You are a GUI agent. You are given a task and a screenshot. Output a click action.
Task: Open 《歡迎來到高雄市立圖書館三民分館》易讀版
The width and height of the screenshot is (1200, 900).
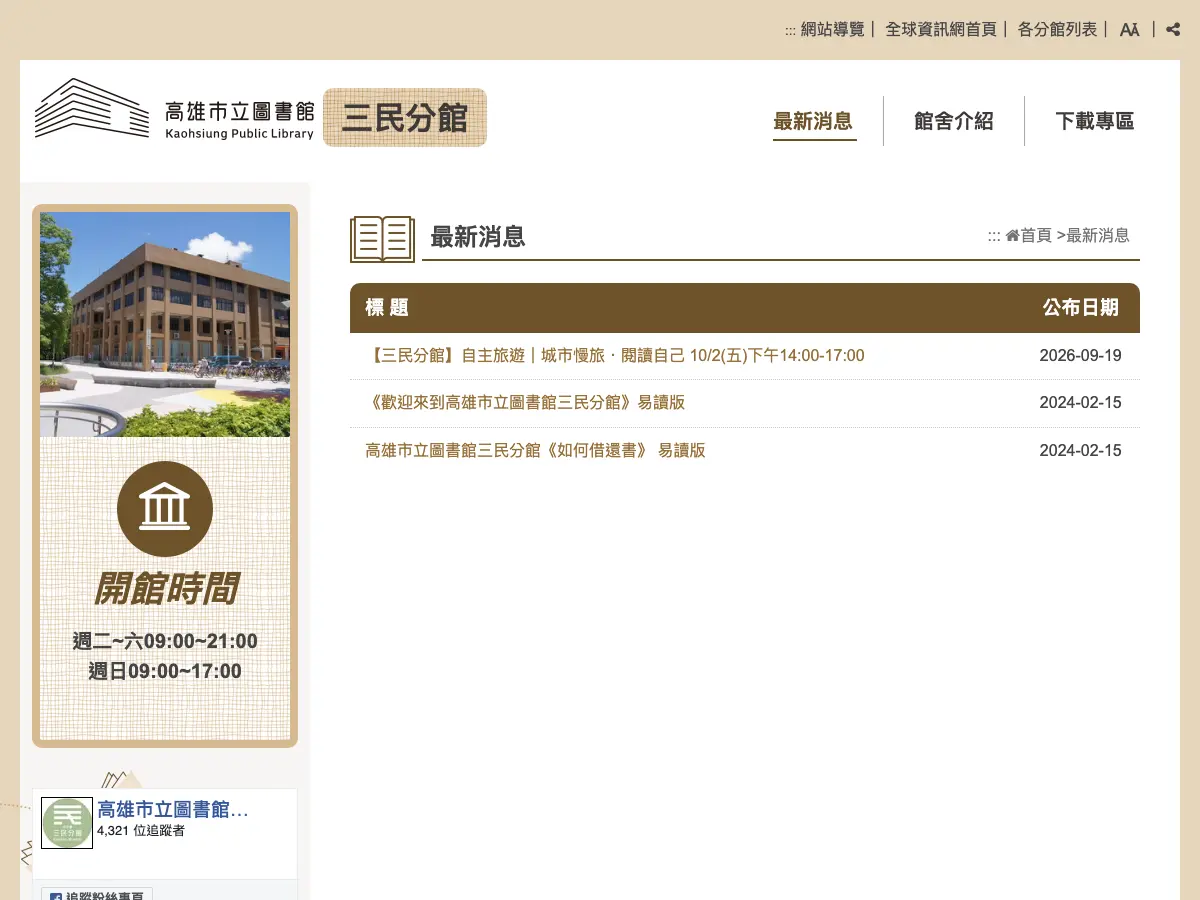(525, 403)
